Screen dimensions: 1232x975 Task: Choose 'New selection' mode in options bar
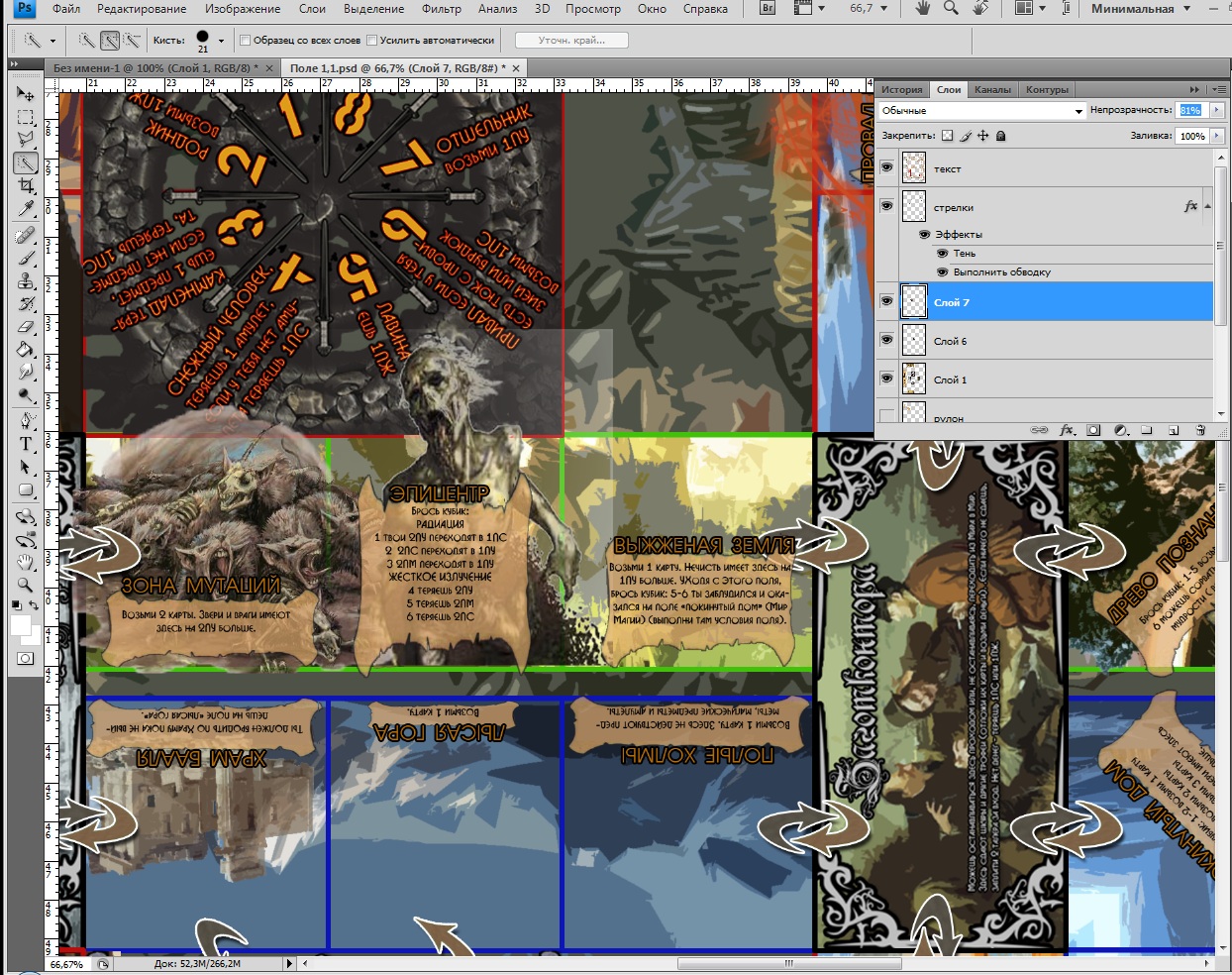click(x=88, y=41)
